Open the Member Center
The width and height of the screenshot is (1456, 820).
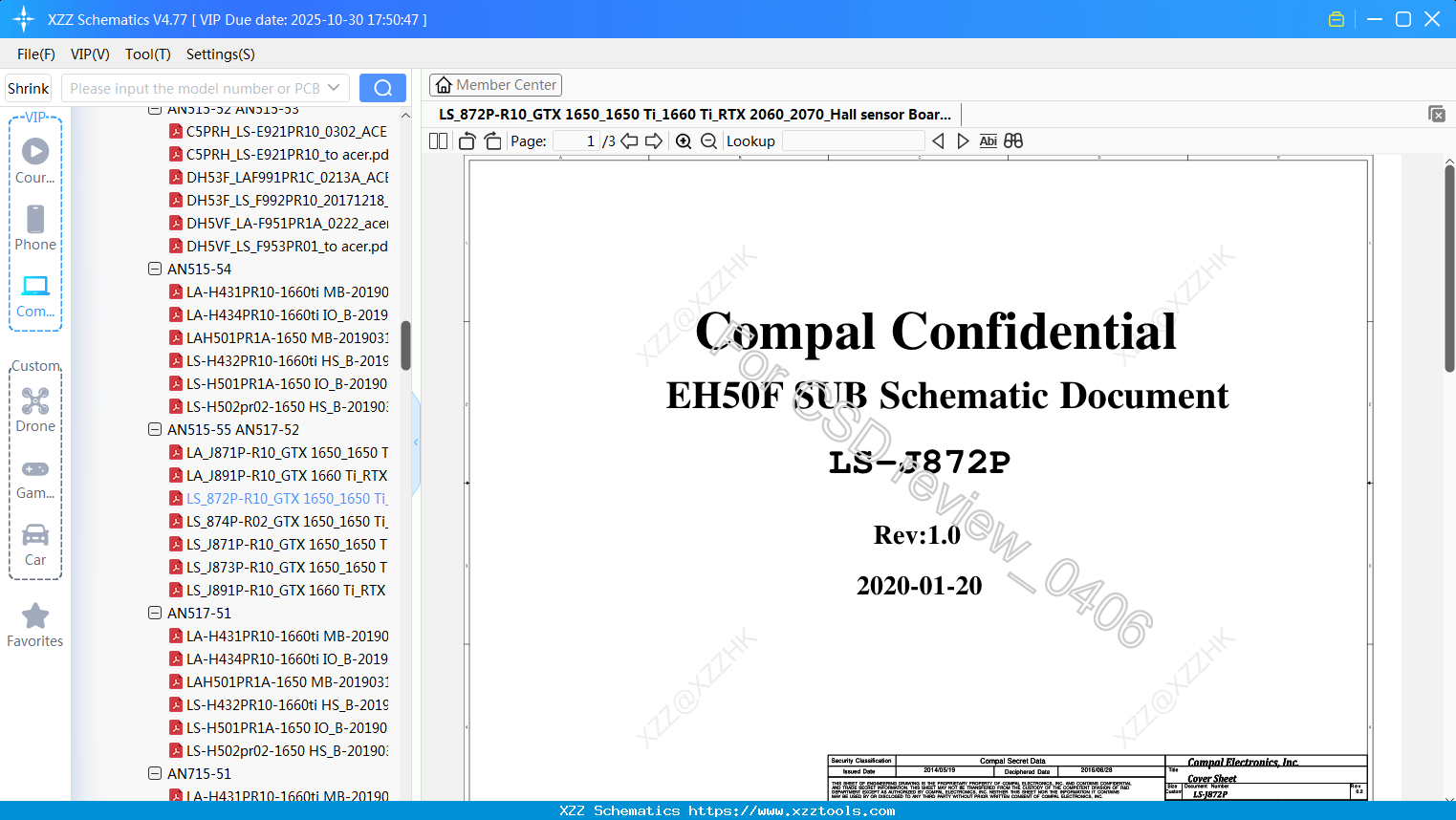click(x=495, y=85)
